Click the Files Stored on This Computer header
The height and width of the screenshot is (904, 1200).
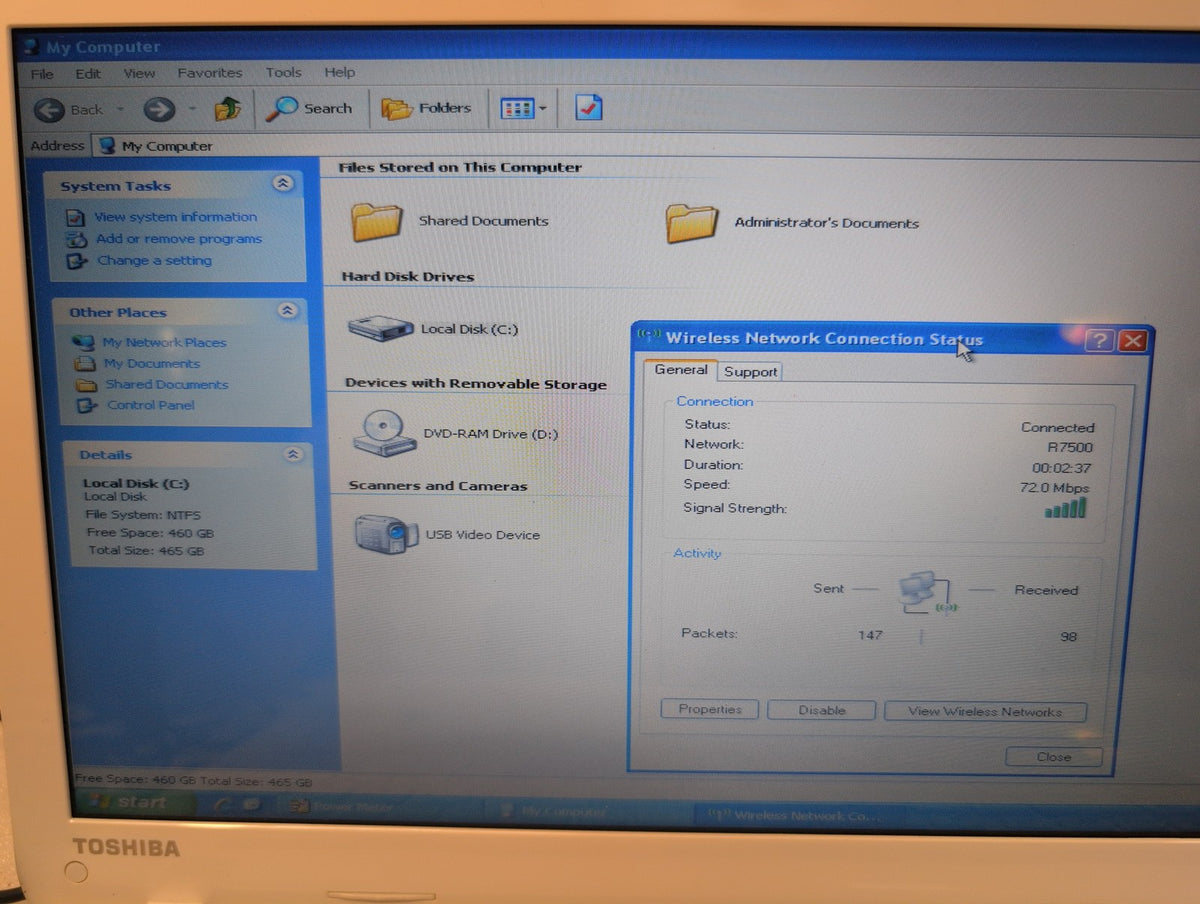tap(460, 168)
